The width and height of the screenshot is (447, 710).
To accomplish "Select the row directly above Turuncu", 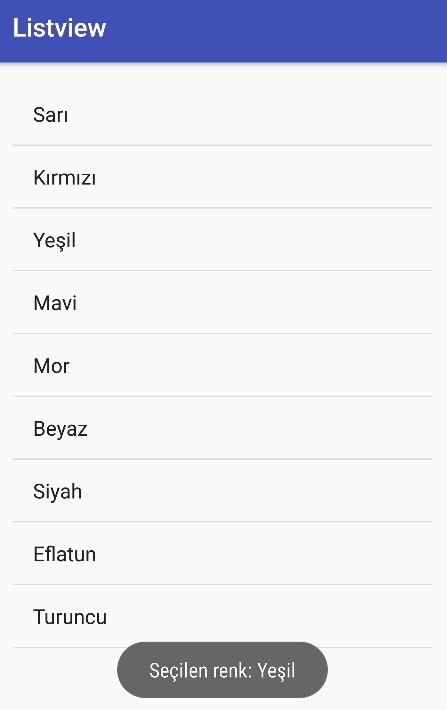I will pos(222,554).
